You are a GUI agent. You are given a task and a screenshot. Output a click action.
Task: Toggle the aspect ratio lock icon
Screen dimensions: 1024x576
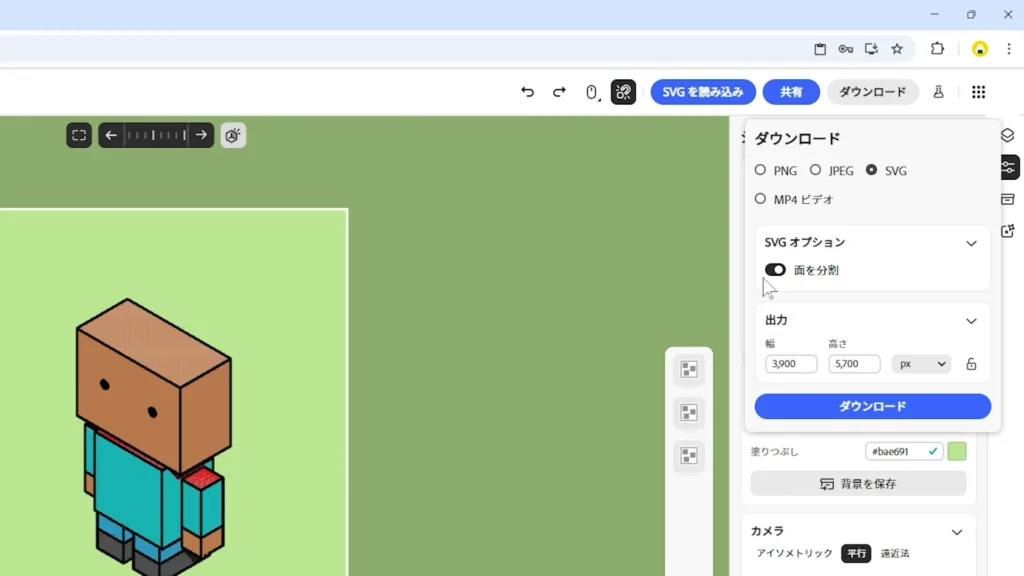(971, 364)
